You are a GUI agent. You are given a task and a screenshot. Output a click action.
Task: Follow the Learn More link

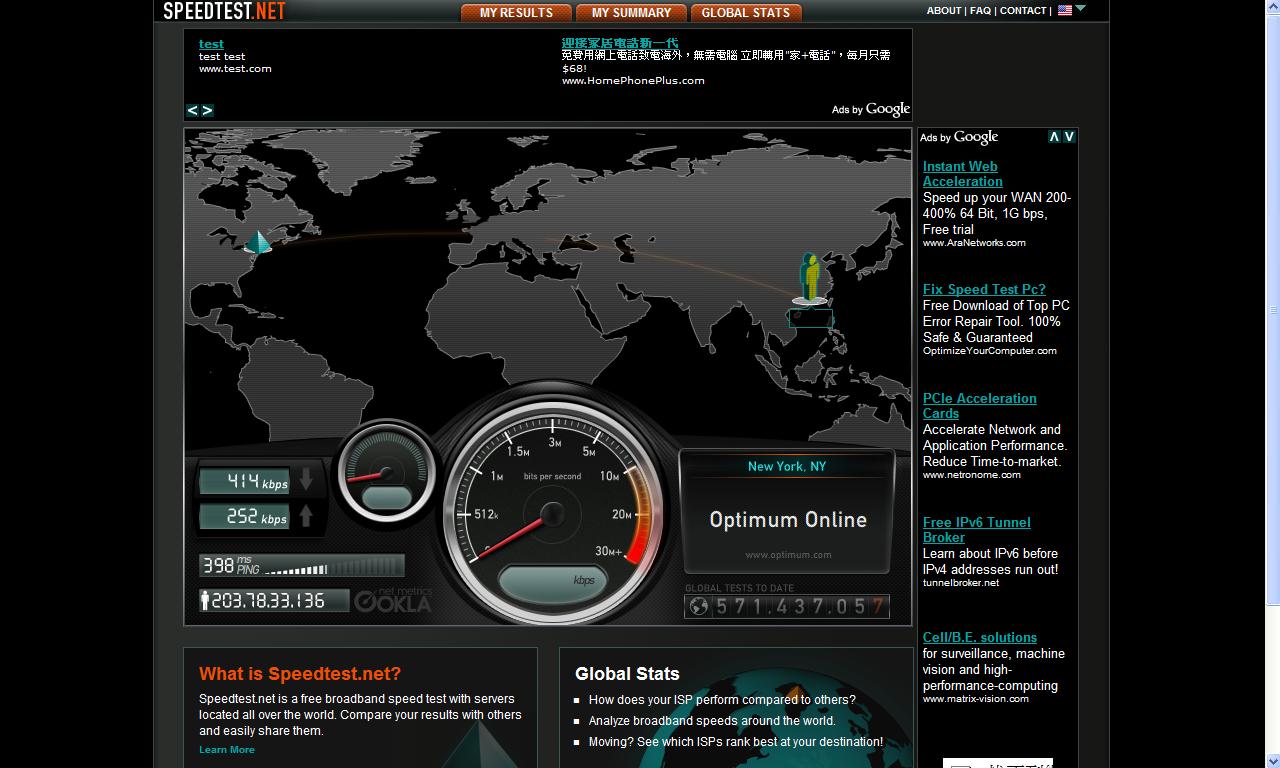(x=227, y=750)
